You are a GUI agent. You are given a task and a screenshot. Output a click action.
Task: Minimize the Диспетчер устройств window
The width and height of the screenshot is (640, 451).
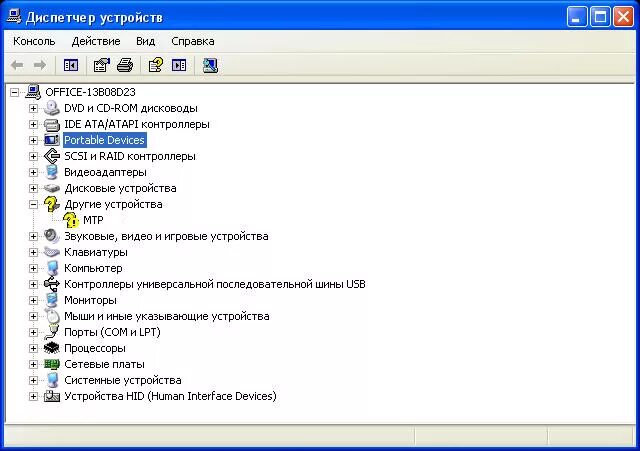coord(576,17)
